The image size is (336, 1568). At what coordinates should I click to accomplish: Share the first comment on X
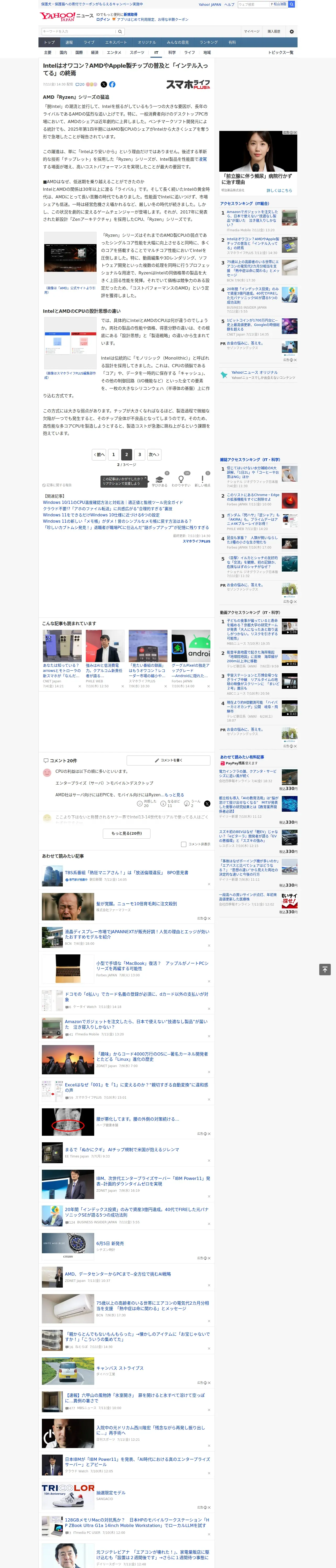point(207,804)
